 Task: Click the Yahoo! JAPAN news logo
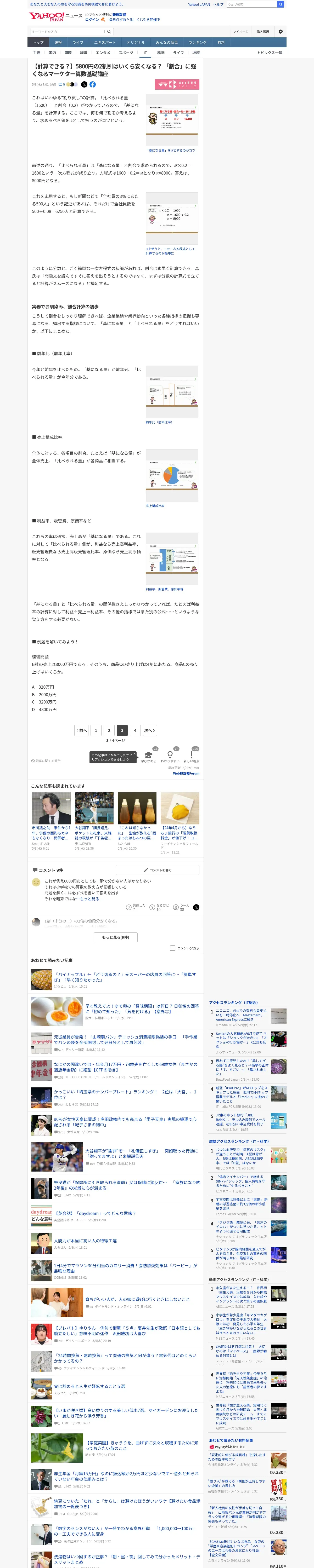[x=55, y=16]
